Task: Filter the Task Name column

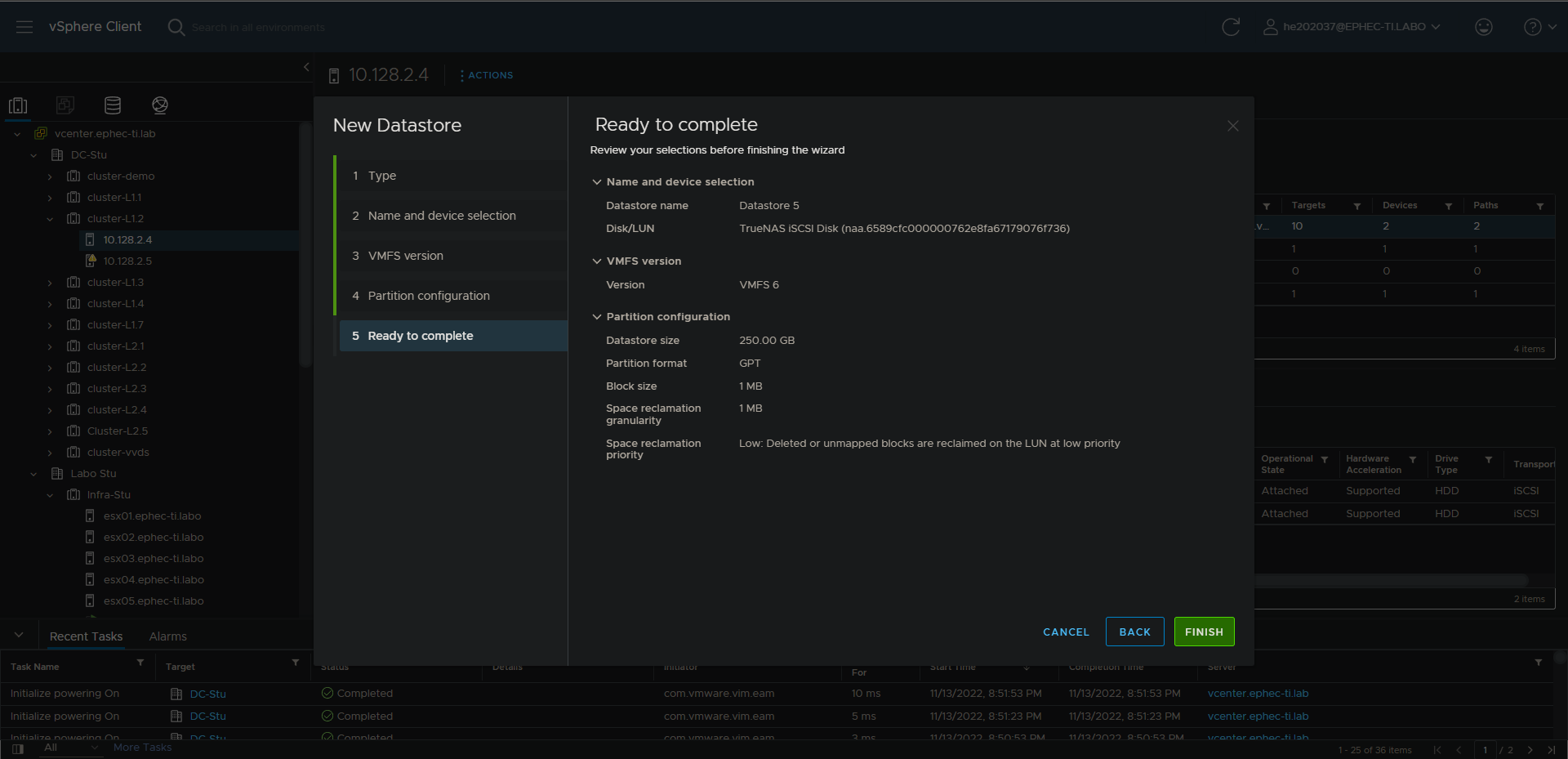Action: (x=140, y=663)
